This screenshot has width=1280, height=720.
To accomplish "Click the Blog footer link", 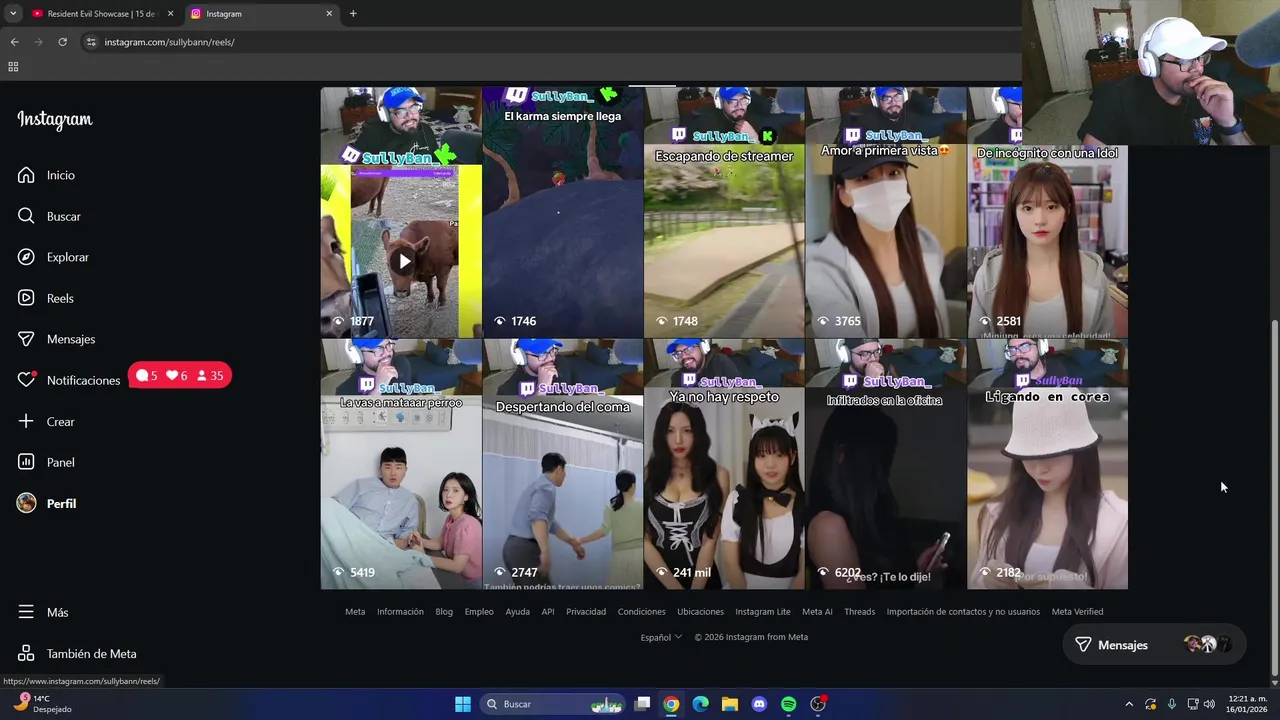I will [x=444, y=612].
